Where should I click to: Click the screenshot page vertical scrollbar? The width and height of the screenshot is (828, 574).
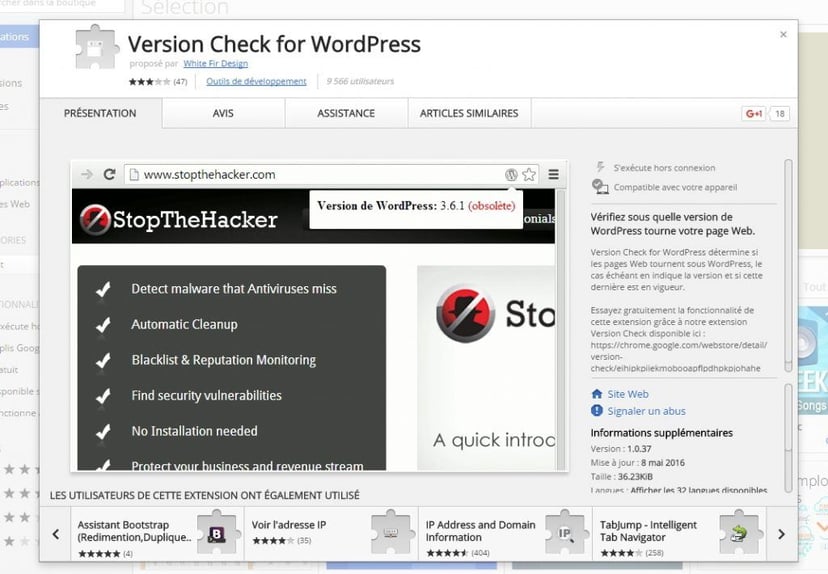pyautogui.click(x=561, y=330)
